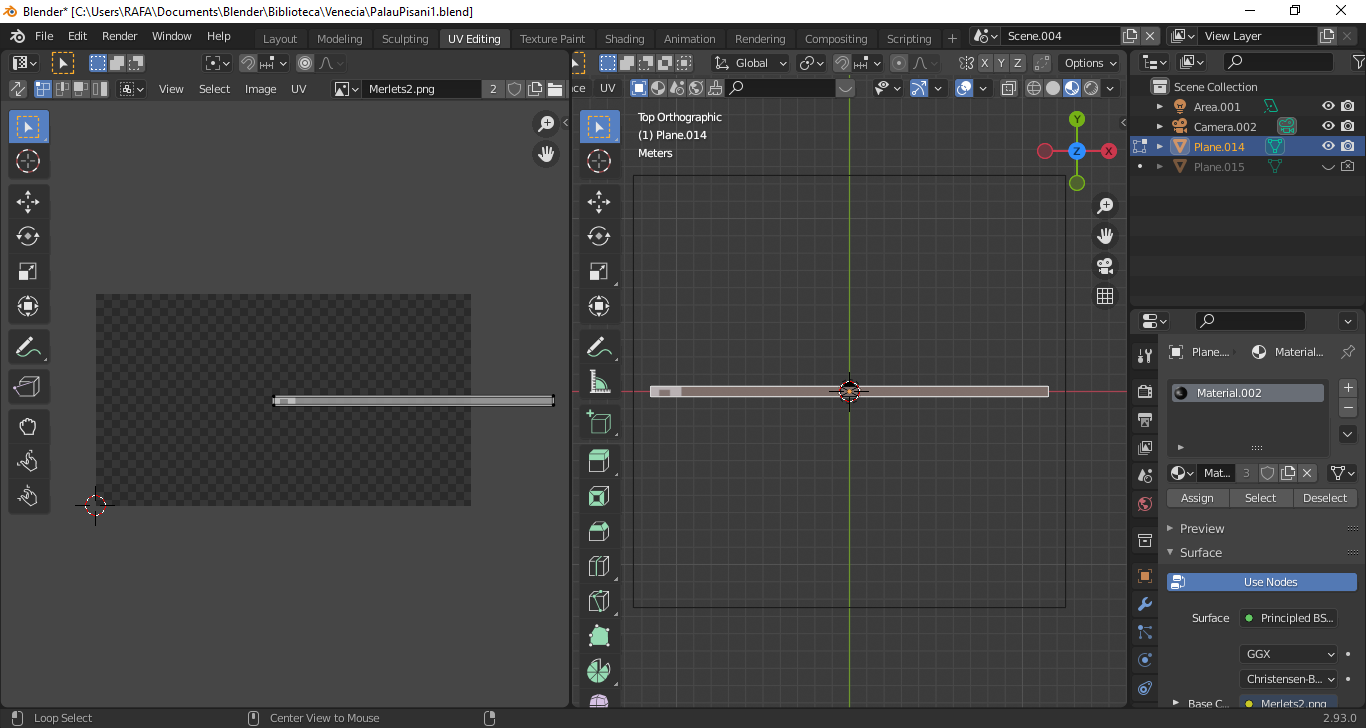Select the Add Cube tool

pos(599,423)
